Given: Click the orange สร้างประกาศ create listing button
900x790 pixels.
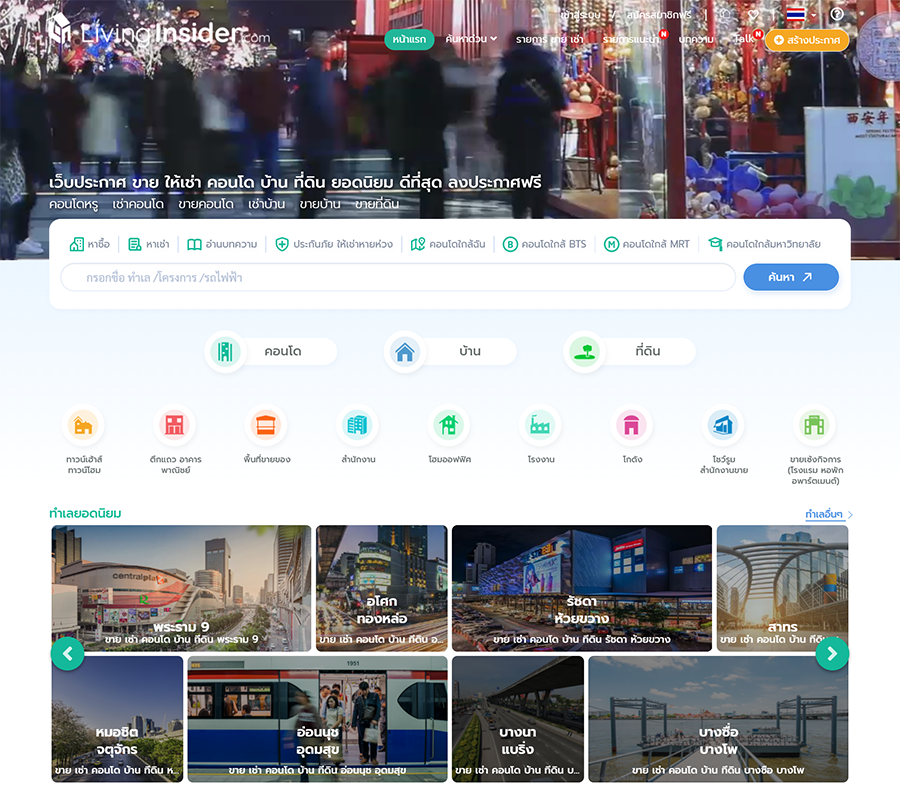Looking at the screenshot, I should tap(806, 40).
